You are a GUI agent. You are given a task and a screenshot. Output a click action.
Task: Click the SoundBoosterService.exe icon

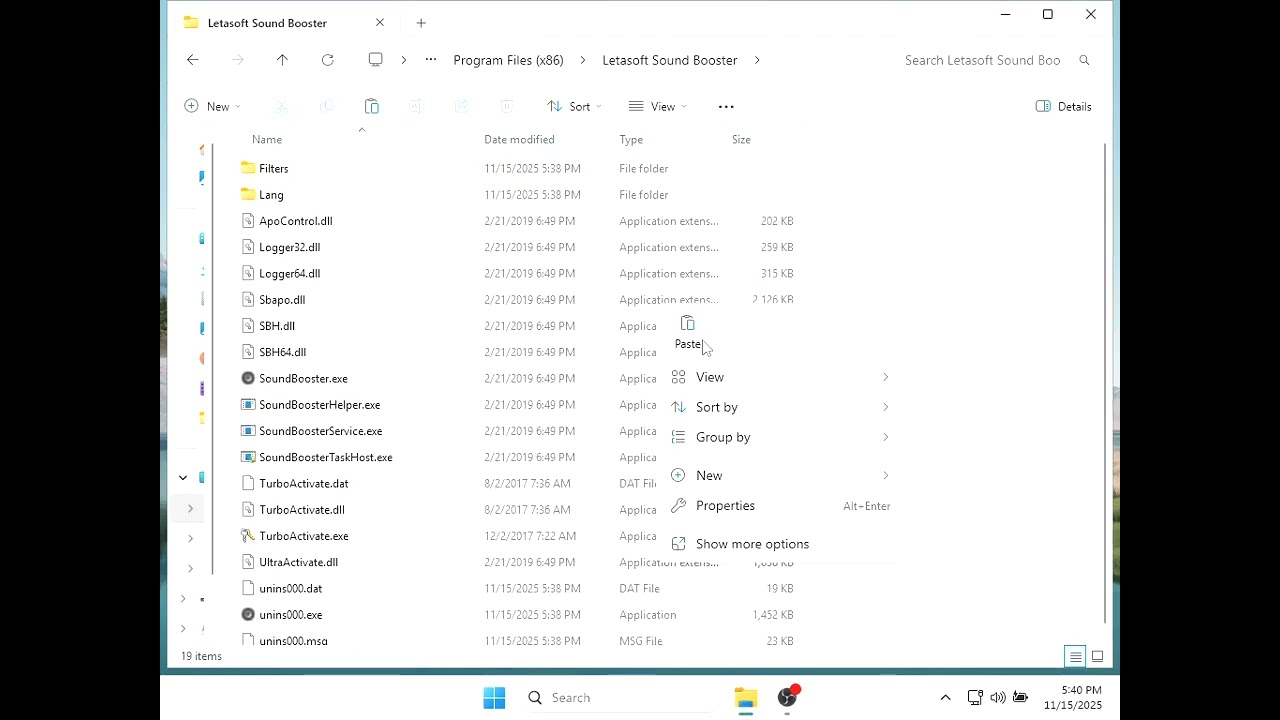coord(248,431)
